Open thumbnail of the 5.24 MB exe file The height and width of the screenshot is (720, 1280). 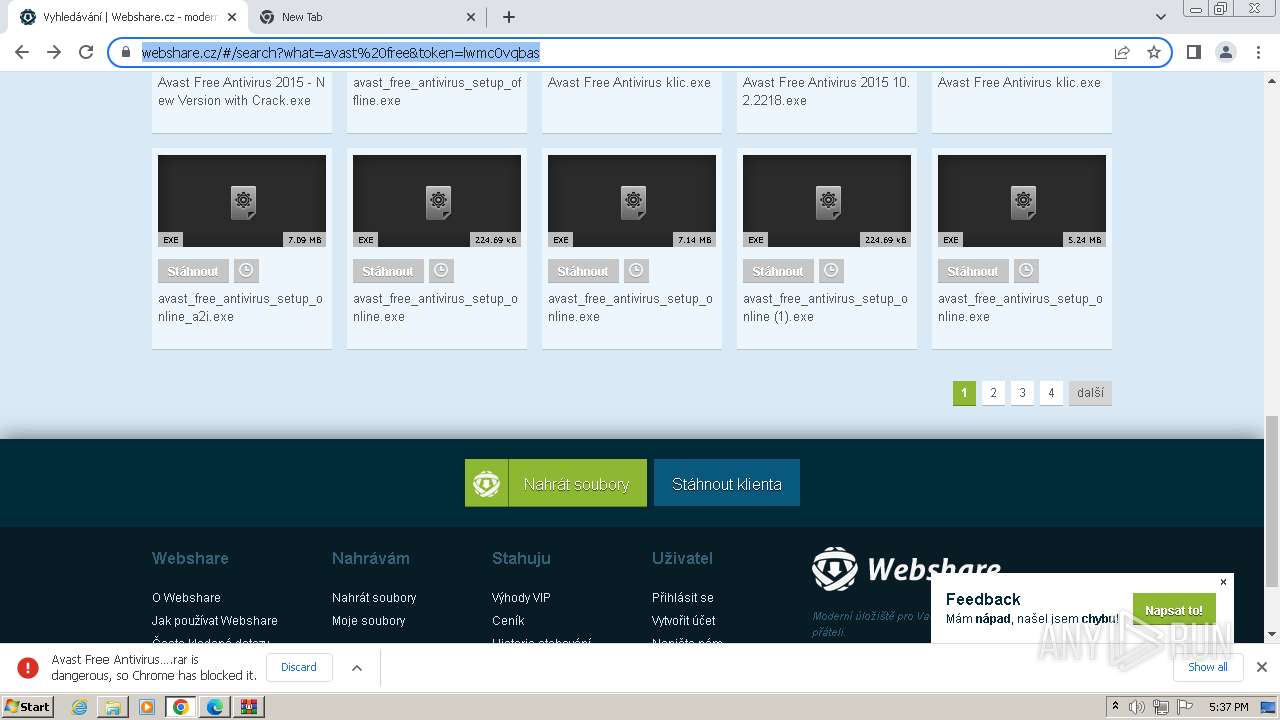(1022, 201)
